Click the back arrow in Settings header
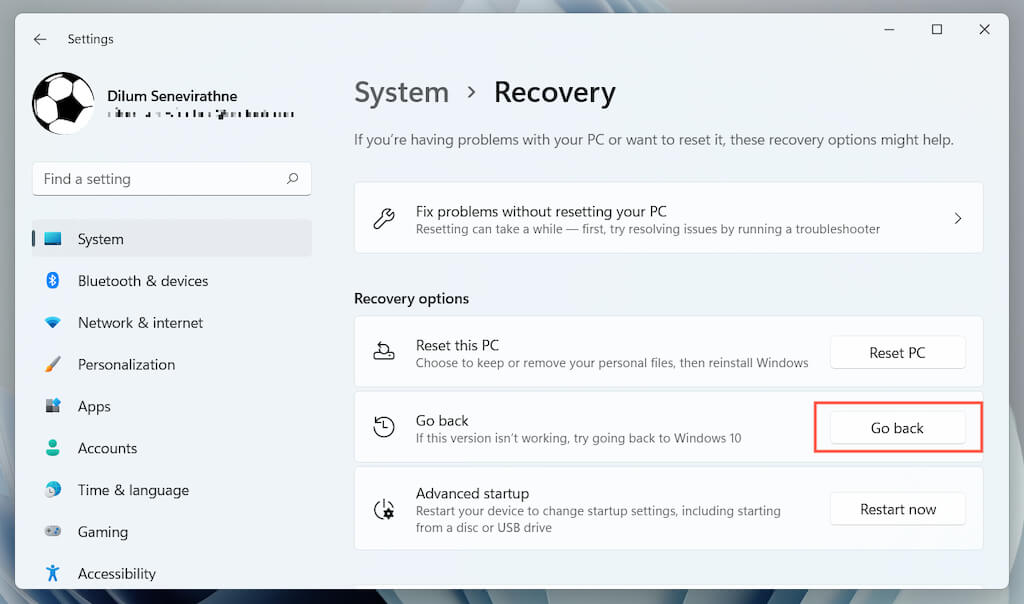The image size is (1024, 604). coord(40,39)
